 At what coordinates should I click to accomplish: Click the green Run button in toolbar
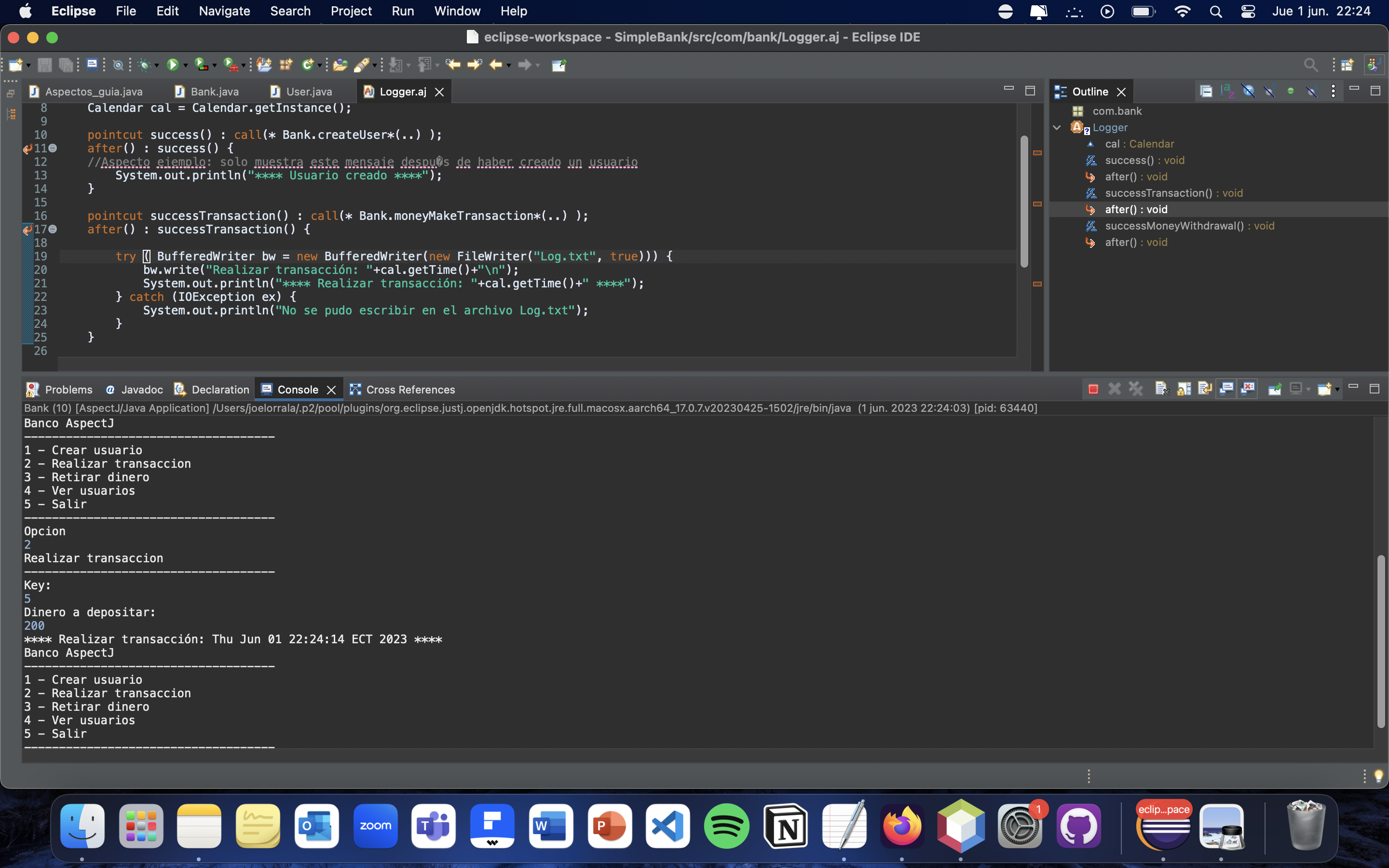pos(172,65)
